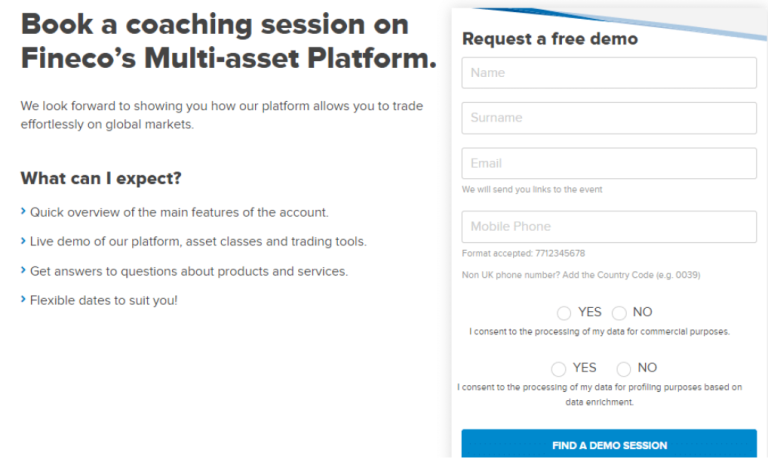
Task: Focus the Surname text field
Action: (608, 118)
